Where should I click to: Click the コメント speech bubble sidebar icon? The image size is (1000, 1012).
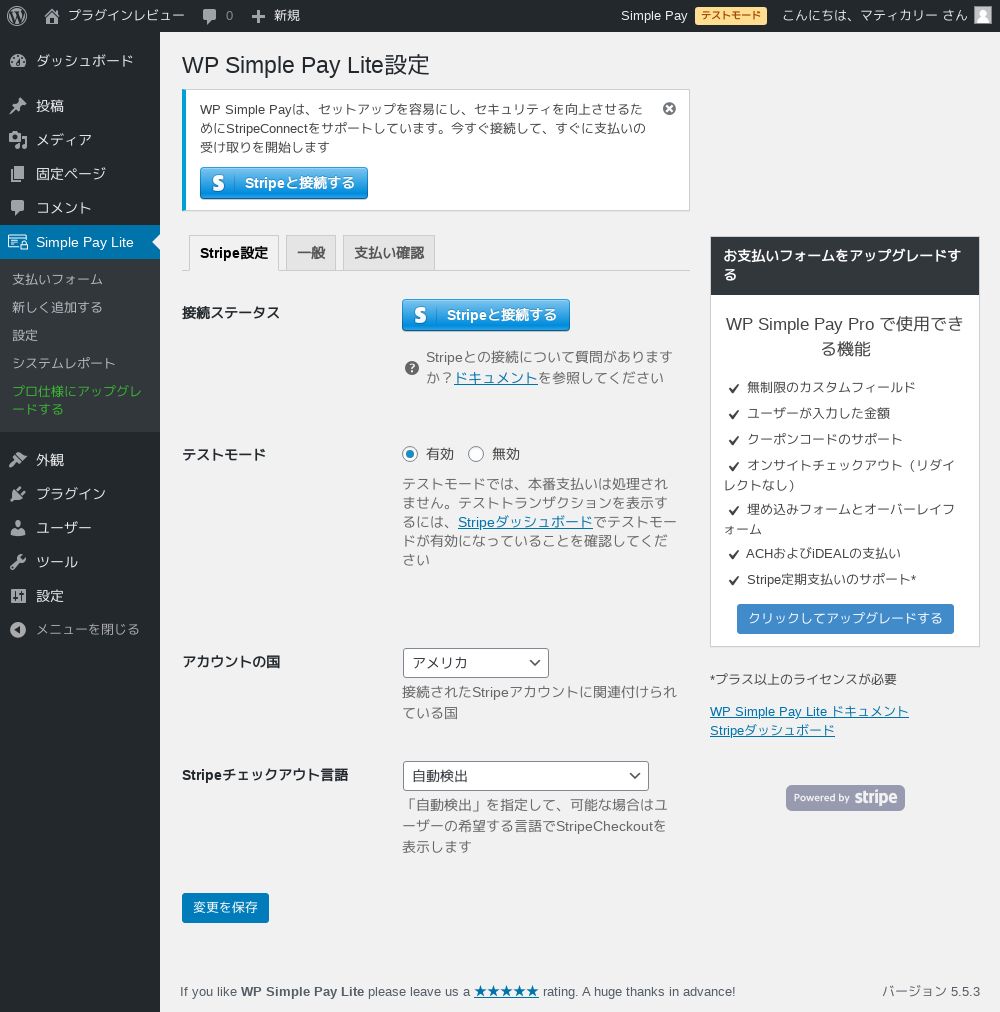coord(18,208)
